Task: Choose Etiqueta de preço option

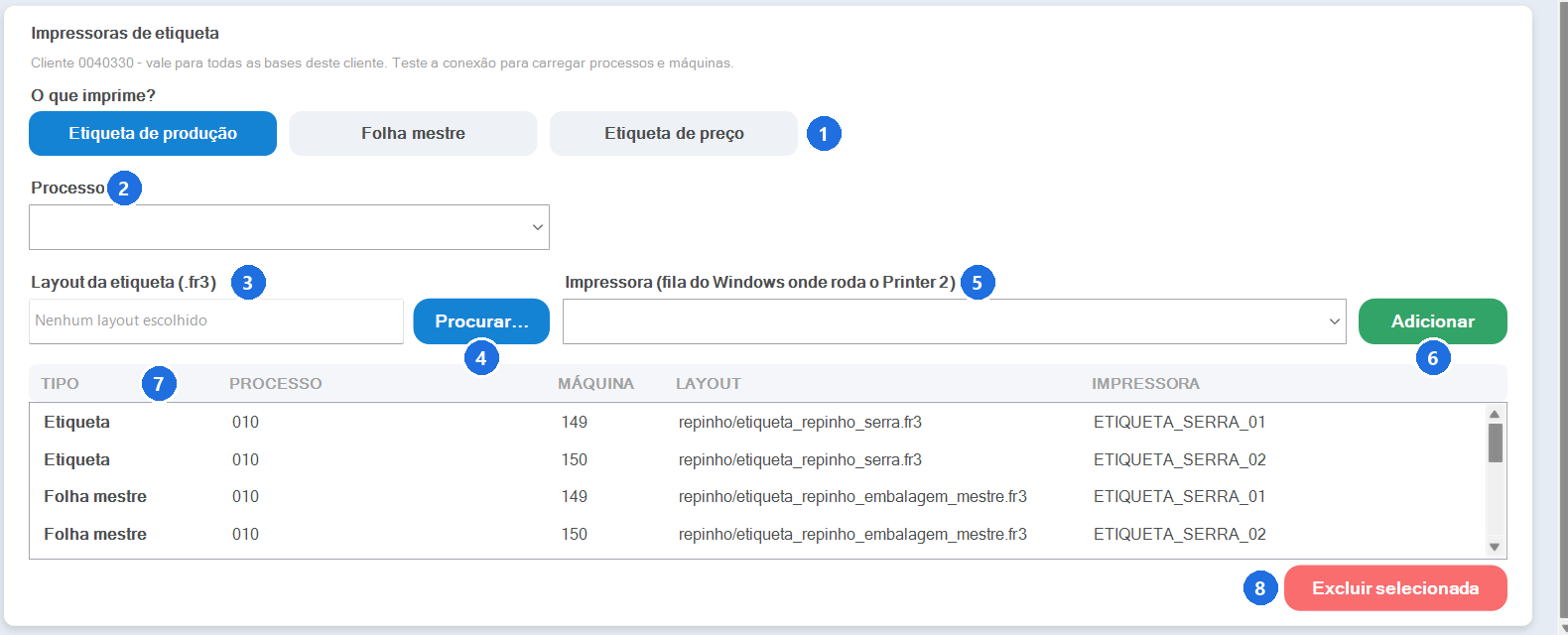Action: point(674,133)
